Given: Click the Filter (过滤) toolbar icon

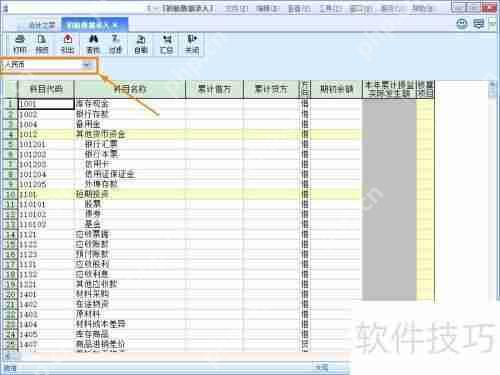Looking at the screenshot, I should pos(115,44).
